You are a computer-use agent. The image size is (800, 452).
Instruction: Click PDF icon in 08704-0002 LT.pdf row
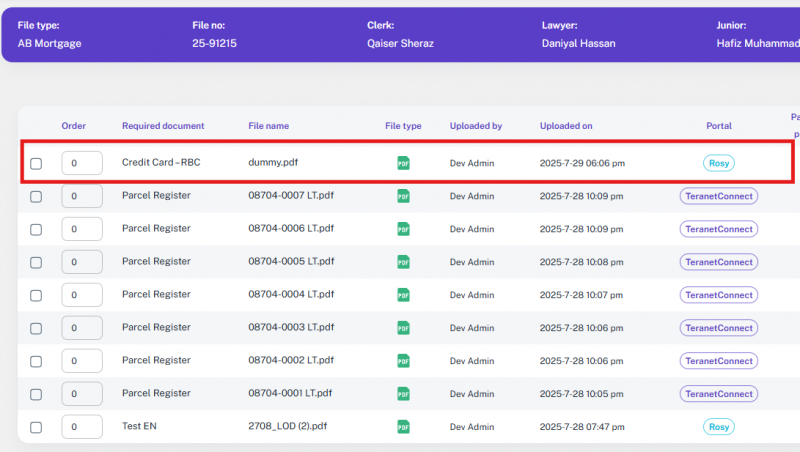(403, 361)
